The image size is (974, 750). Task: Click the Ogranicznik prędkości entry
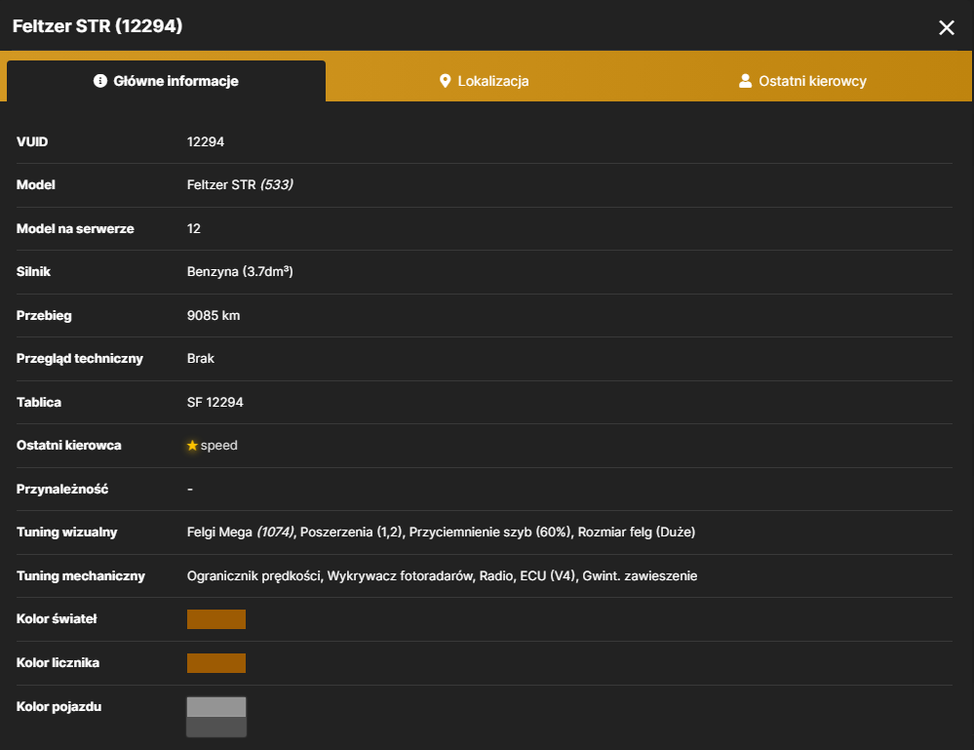point(254,576)
